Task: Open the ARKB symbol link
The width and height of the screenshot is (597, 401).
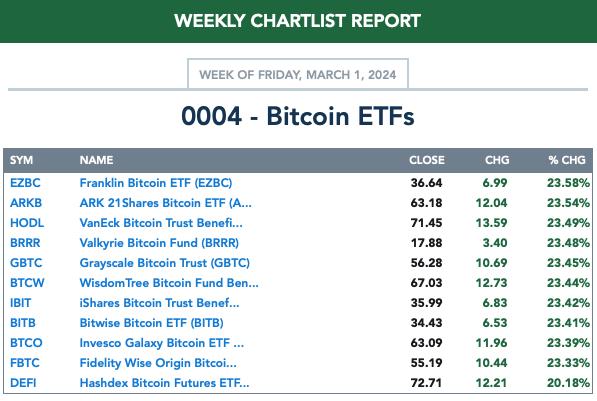Action: [26, 203]
